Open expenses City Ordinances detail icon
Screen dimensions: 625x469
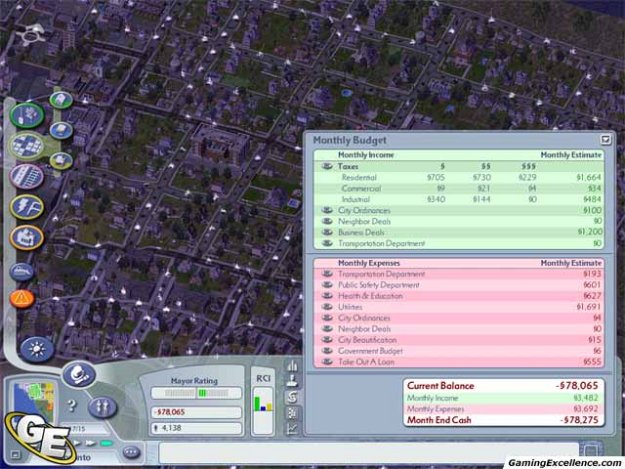(x=327, y=318)
